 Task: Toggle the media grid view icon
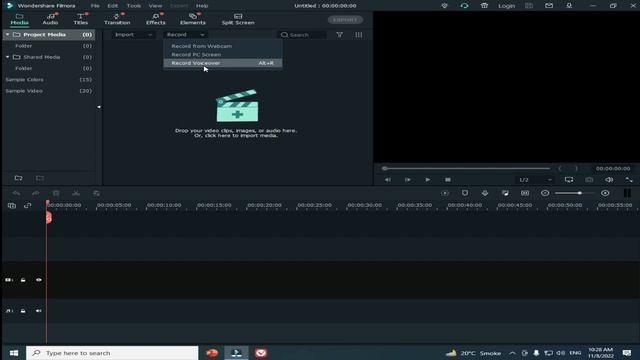(359, 35)
